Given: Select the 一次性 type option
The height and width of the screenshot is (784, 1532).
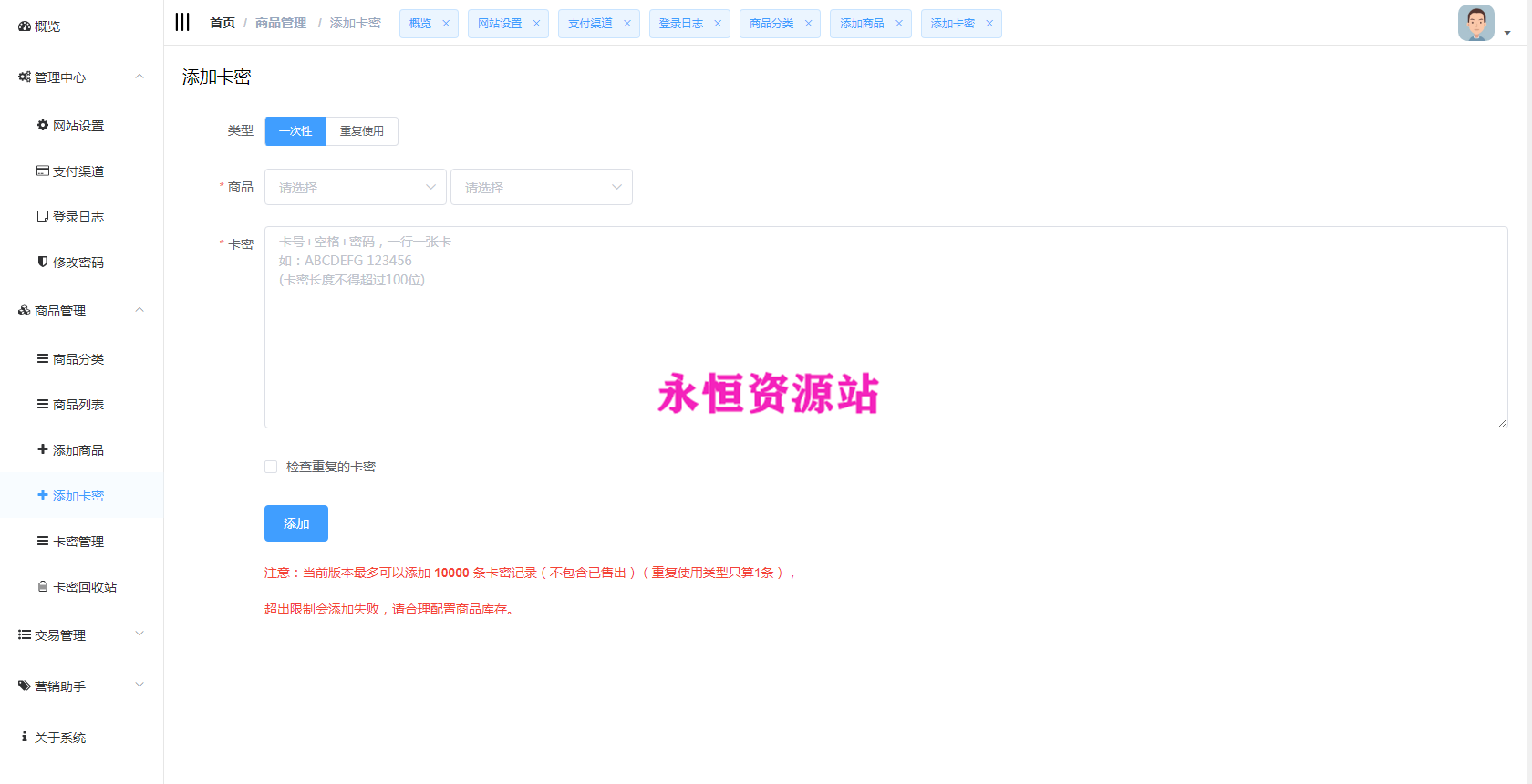Looking at the screenshot, I should pos(295,131).
